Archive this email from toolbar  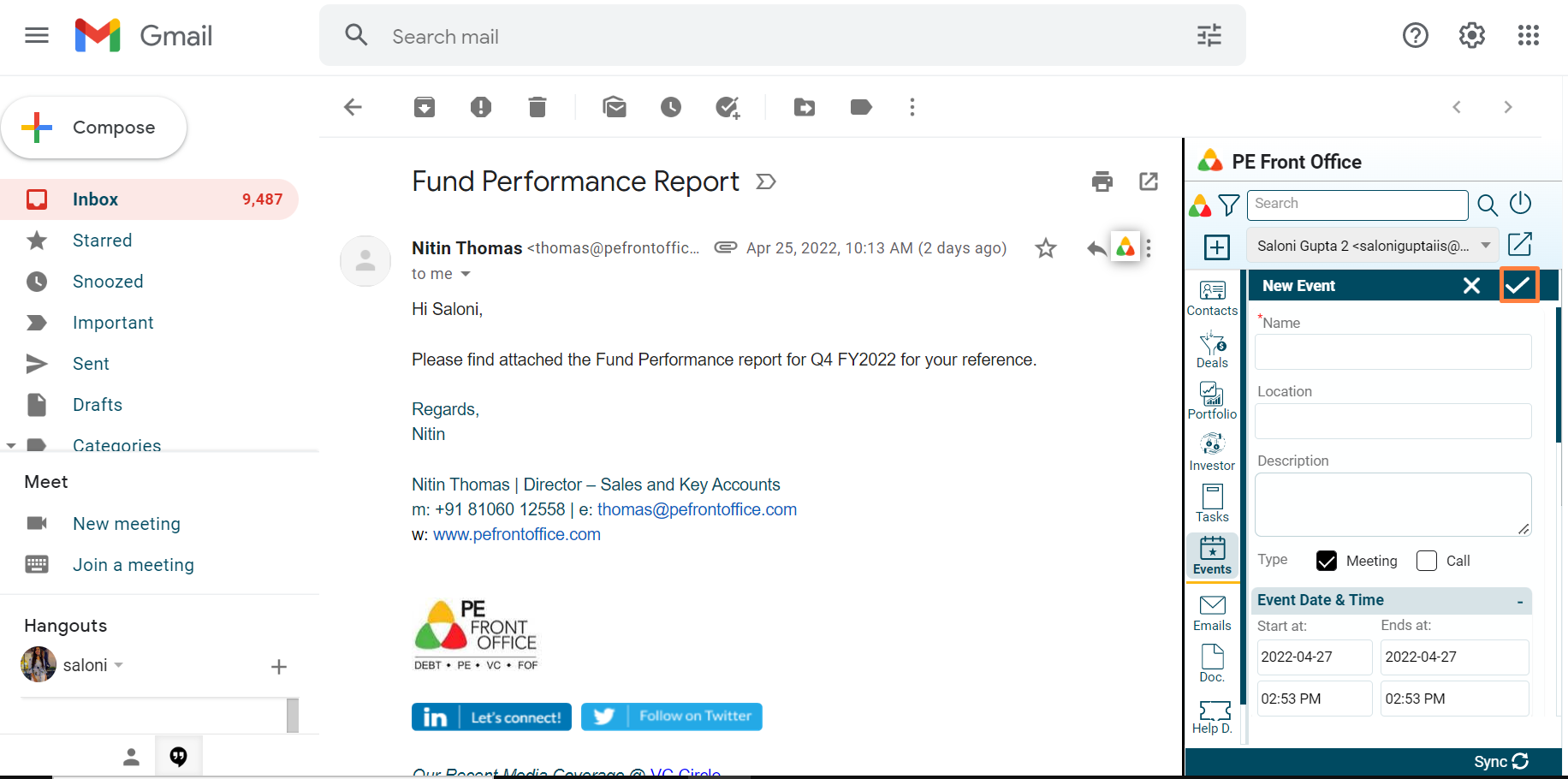(425, 107)
